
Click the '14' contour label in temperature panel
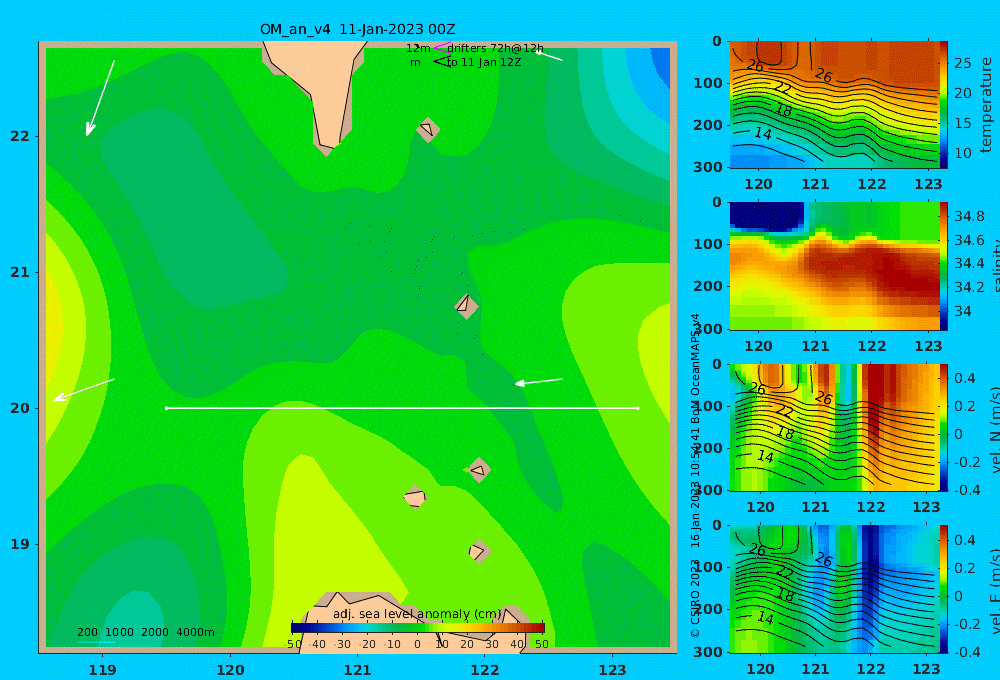click(x=763, y=133)
